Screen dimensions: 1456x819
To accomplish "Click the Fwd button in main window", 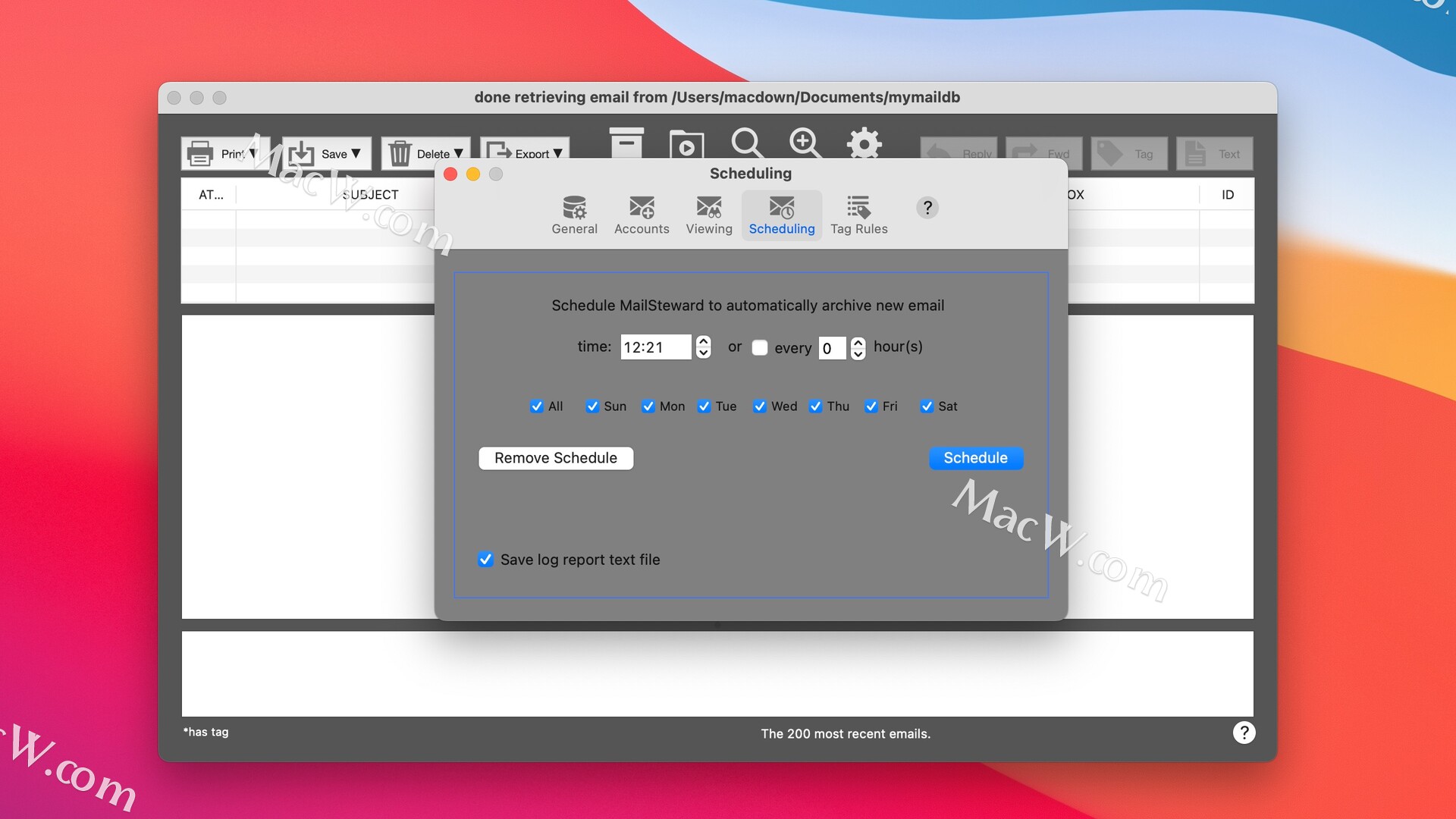I will click(1044, 153).
